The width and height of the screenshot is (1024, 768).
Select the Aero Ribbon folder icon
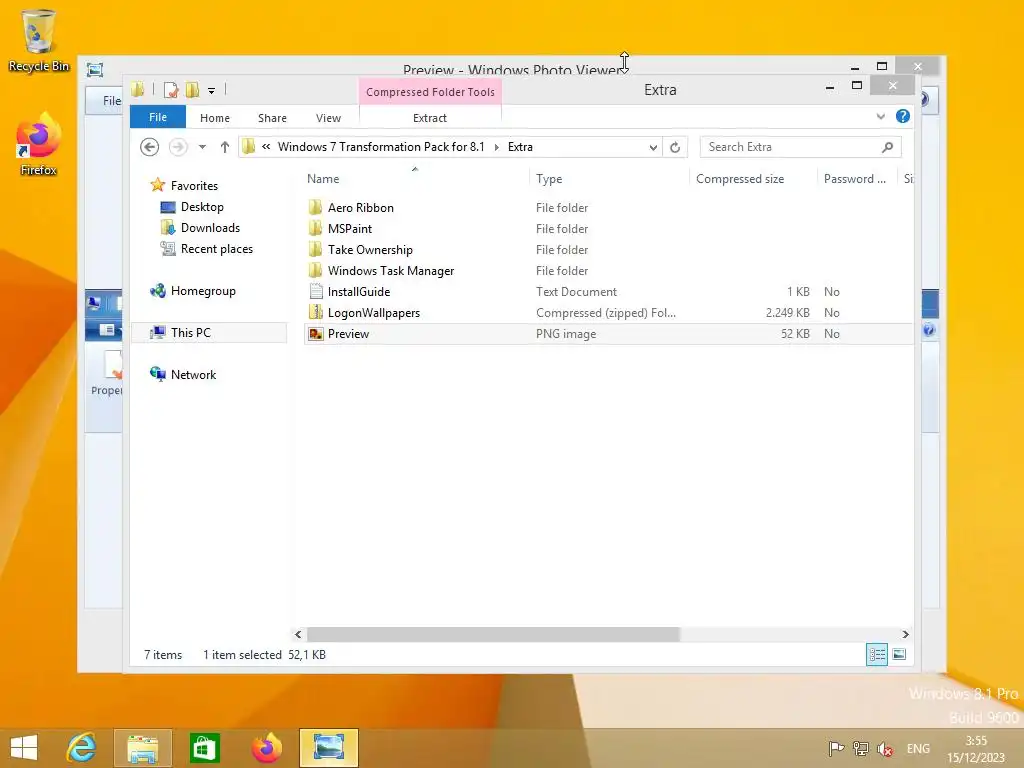pos(315,208)
